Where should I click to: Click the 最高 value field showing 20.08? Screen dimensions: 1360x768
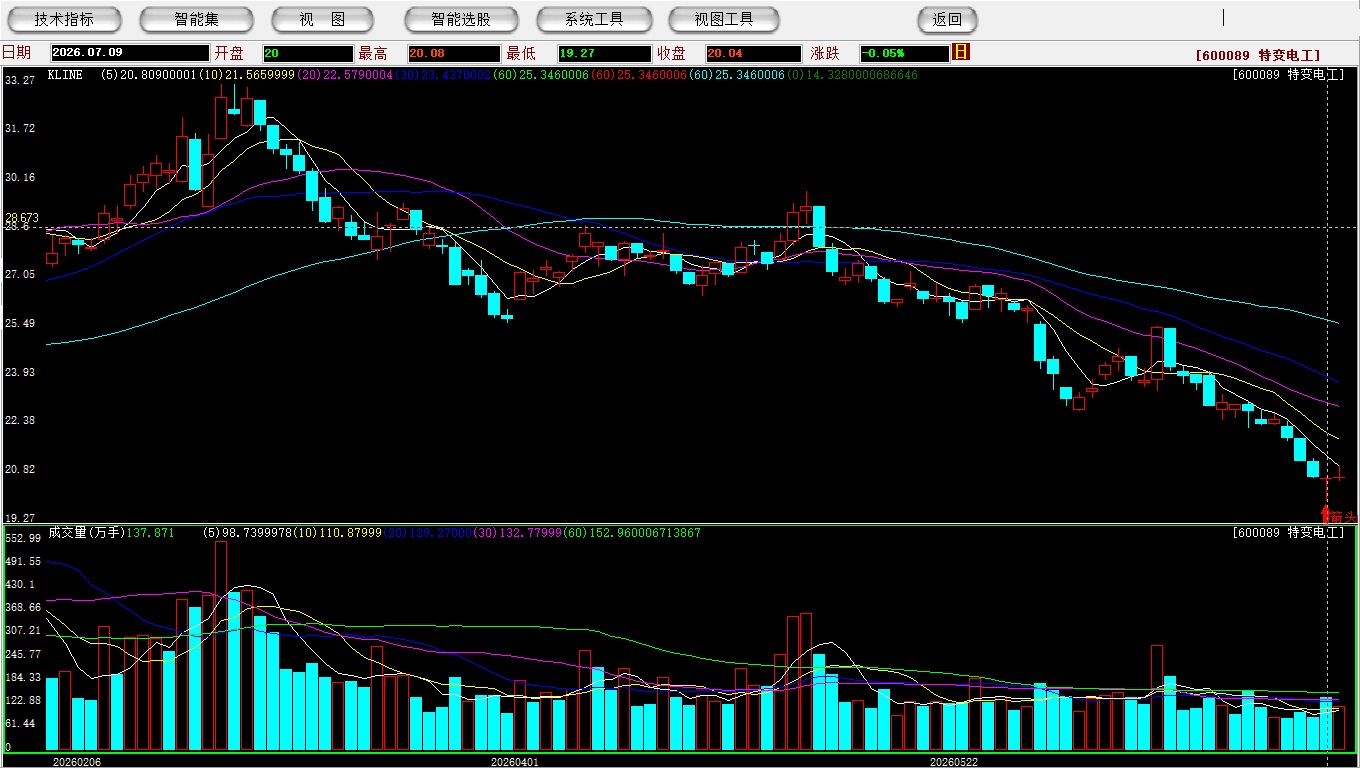tap(453, 53)
